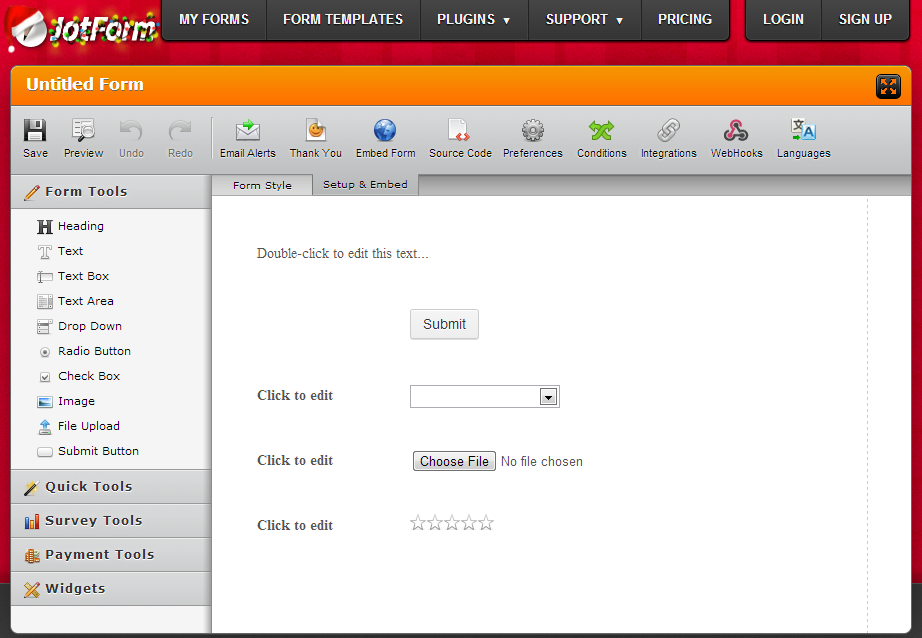Add a Heading field from Form Tools
The height and width of the screenshot is (638, 922).
coord(71,226)
